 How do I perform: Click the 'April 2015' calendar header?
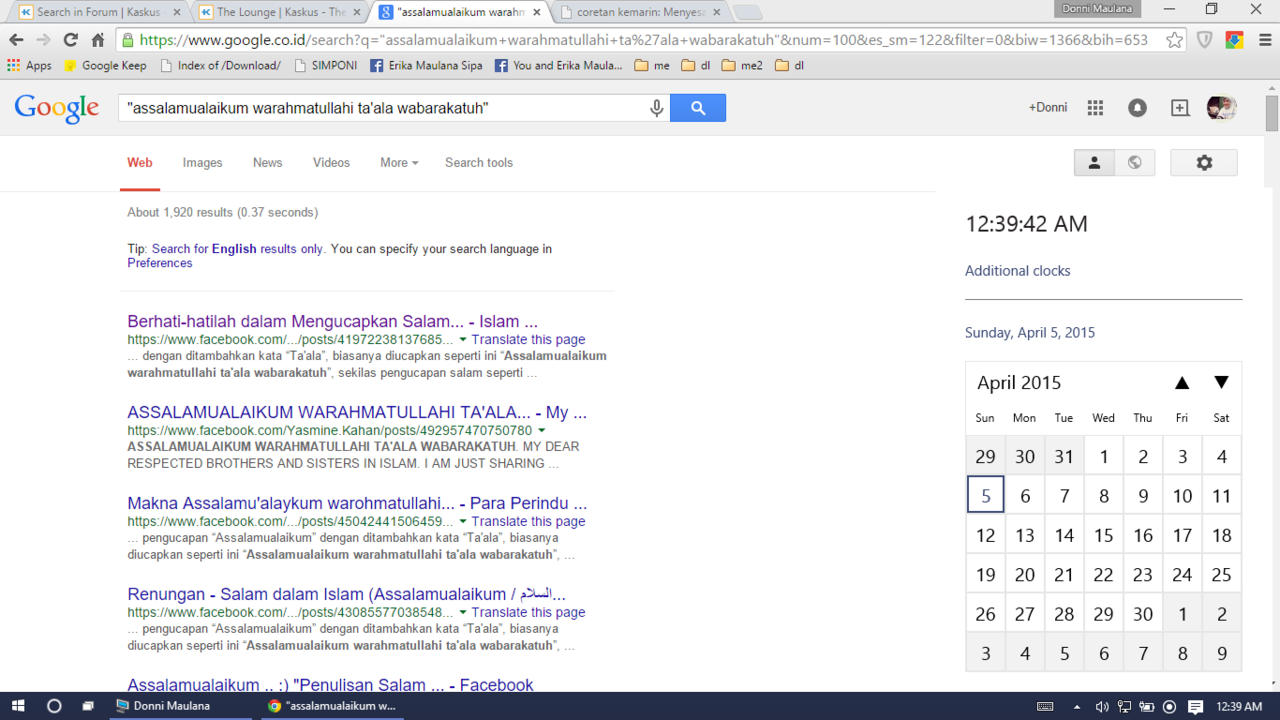1019,382
